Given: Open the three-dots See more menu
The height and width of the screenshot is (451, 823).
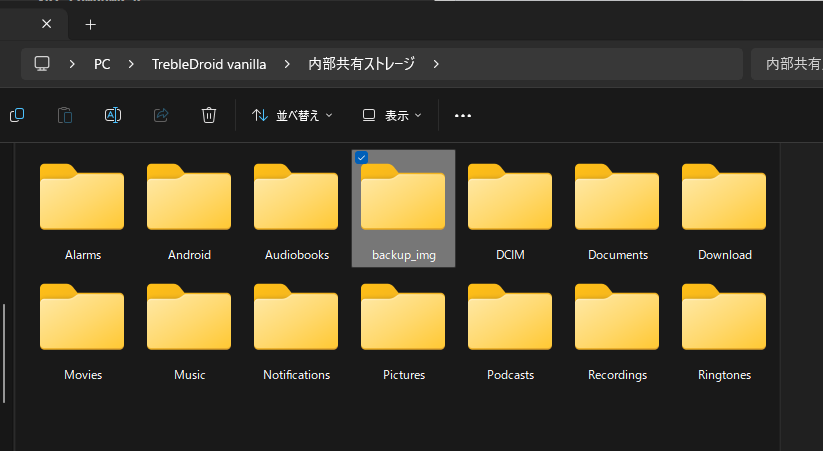Looking at the screenshot, I should coord(462,116).
